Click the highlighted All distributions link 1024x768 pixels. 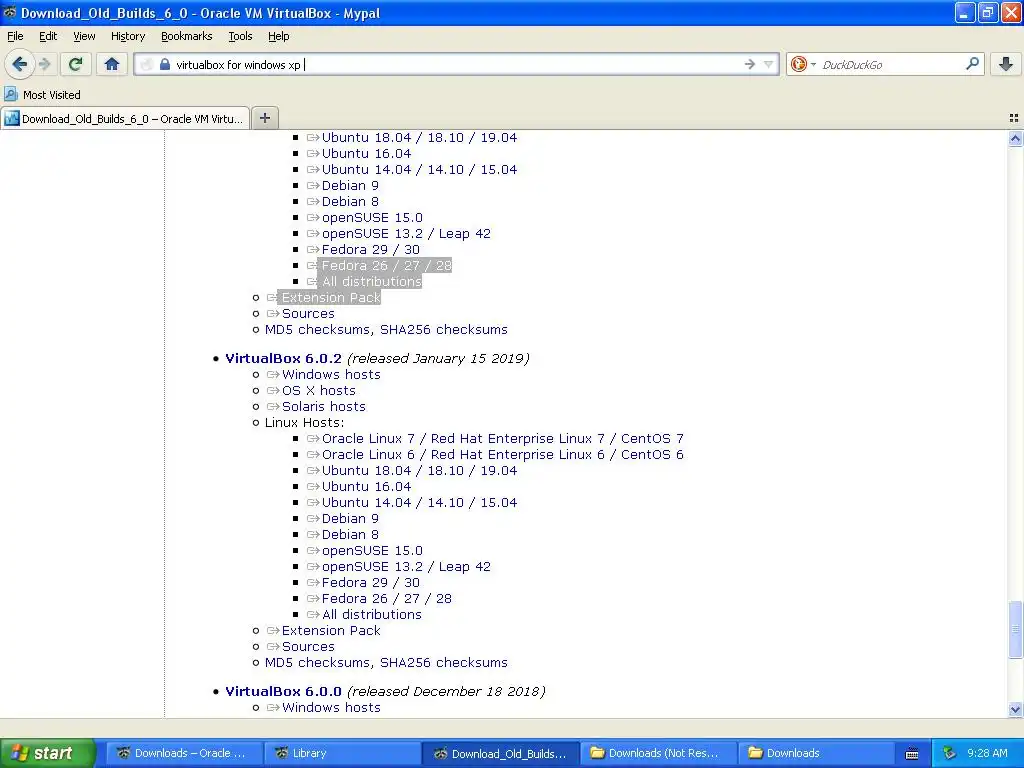pyautogui.click(x=372, y=281)
